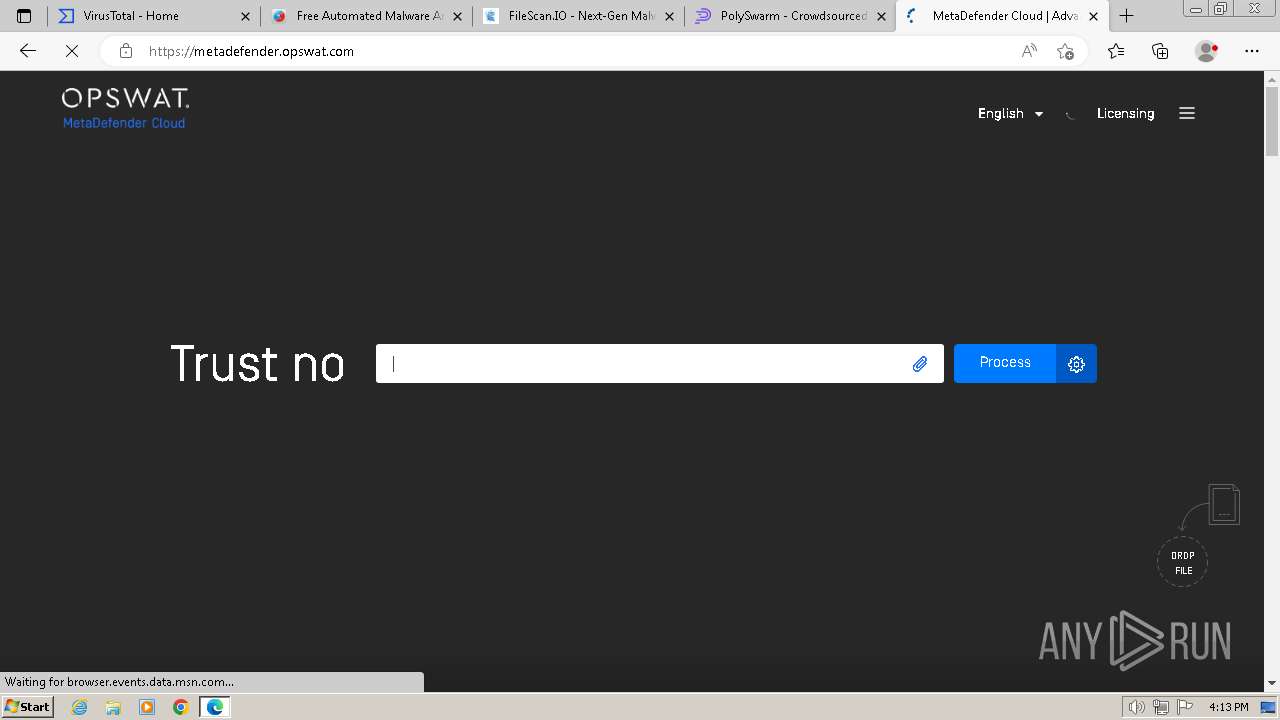Click the address bar URL
The width and height of the screenshot is (1280, 720).
[251, 51]
